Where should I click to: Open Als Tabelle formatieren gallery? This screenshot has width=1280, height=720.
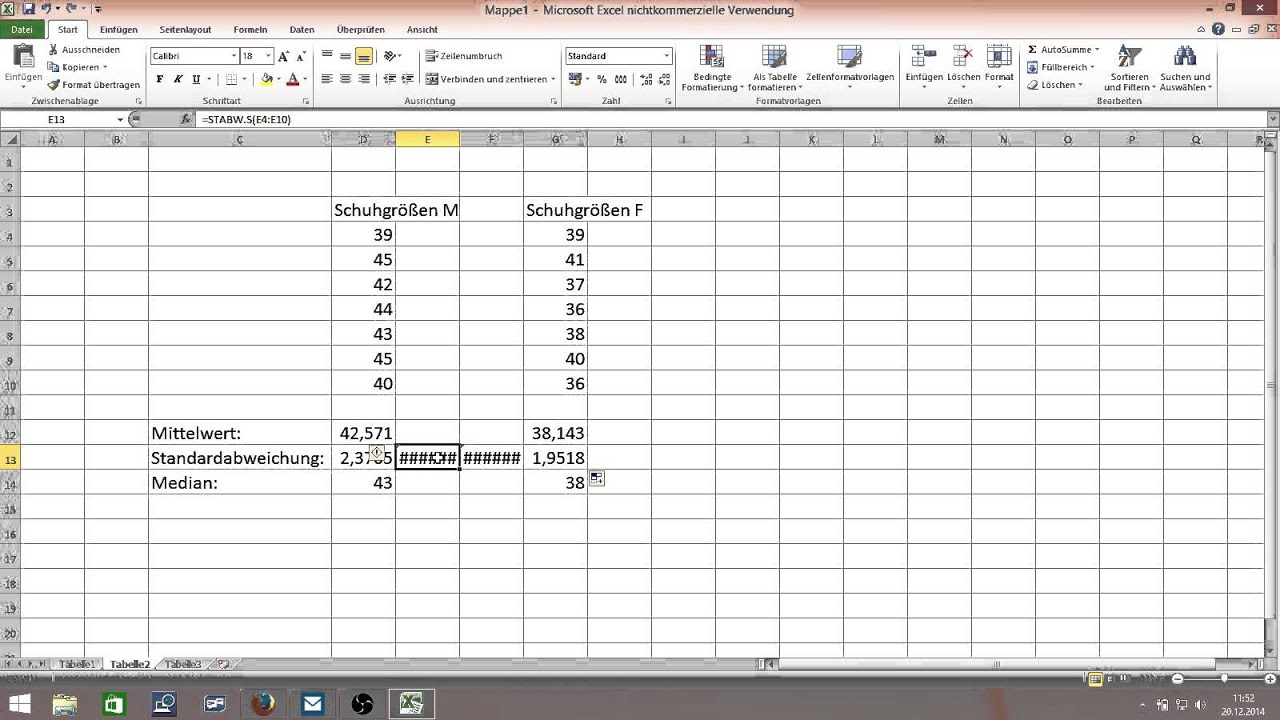[x=775, y=68]
